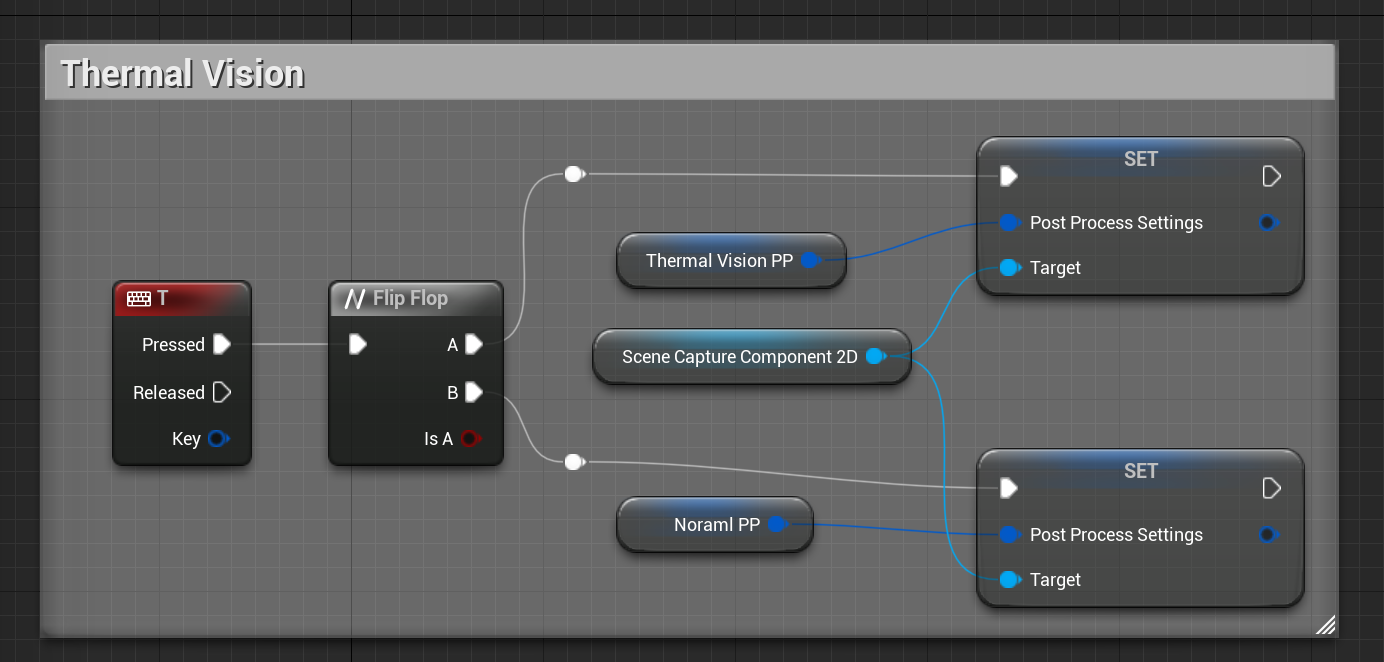Click the A output pin on Flip Flop
This screenshot has height=662, width=1384.
[x=474, y=344]
